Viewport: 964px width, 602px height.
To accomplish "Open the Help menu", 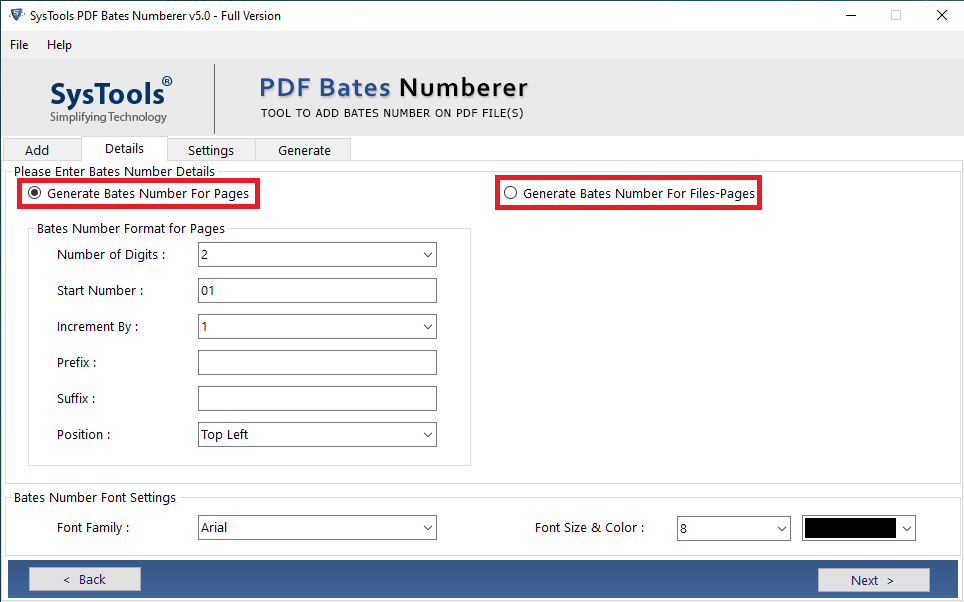I will coord(59,45).
